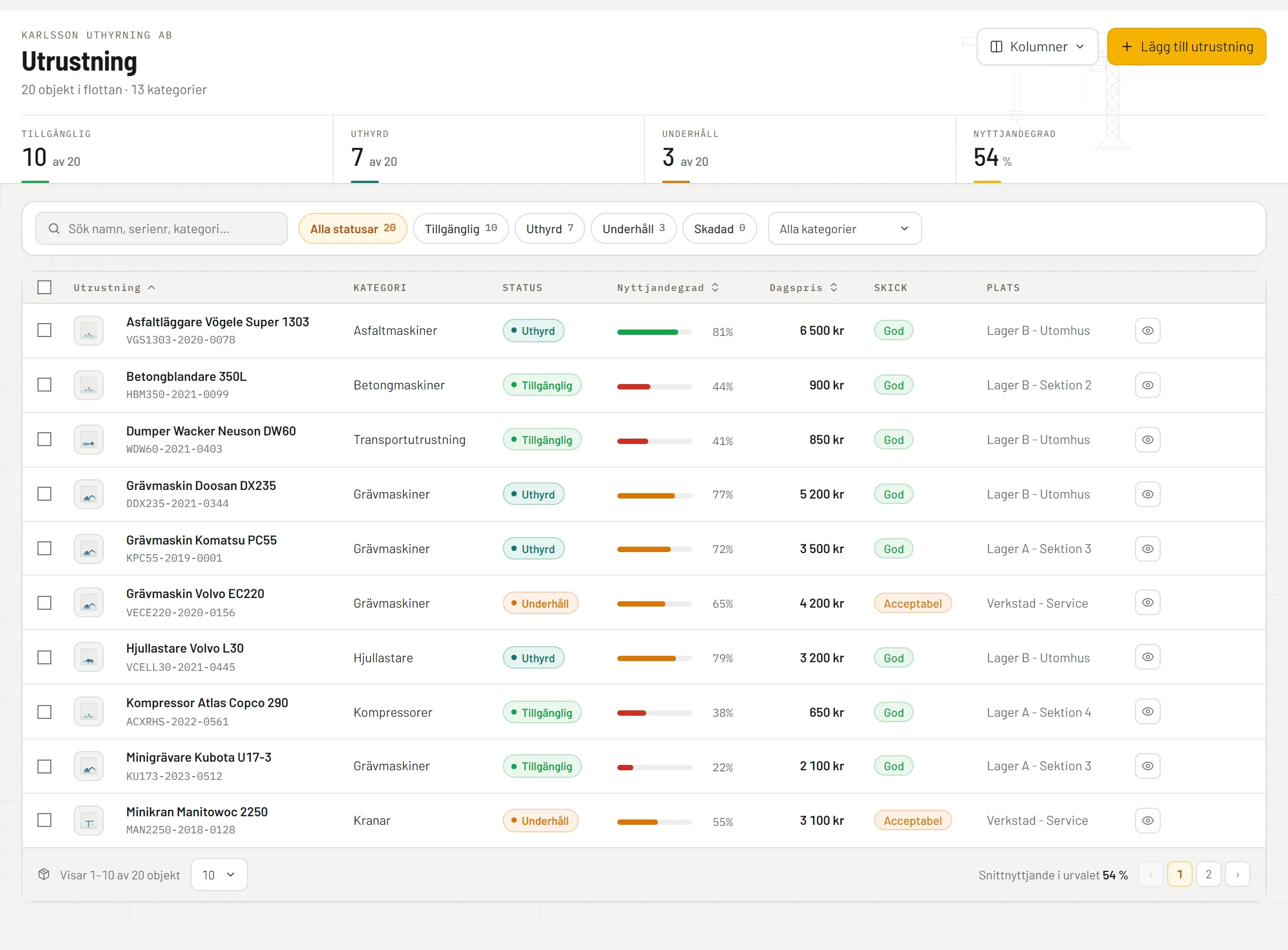
Task: Focus the Sök namn, serienr search field
Action: point(161,229)
